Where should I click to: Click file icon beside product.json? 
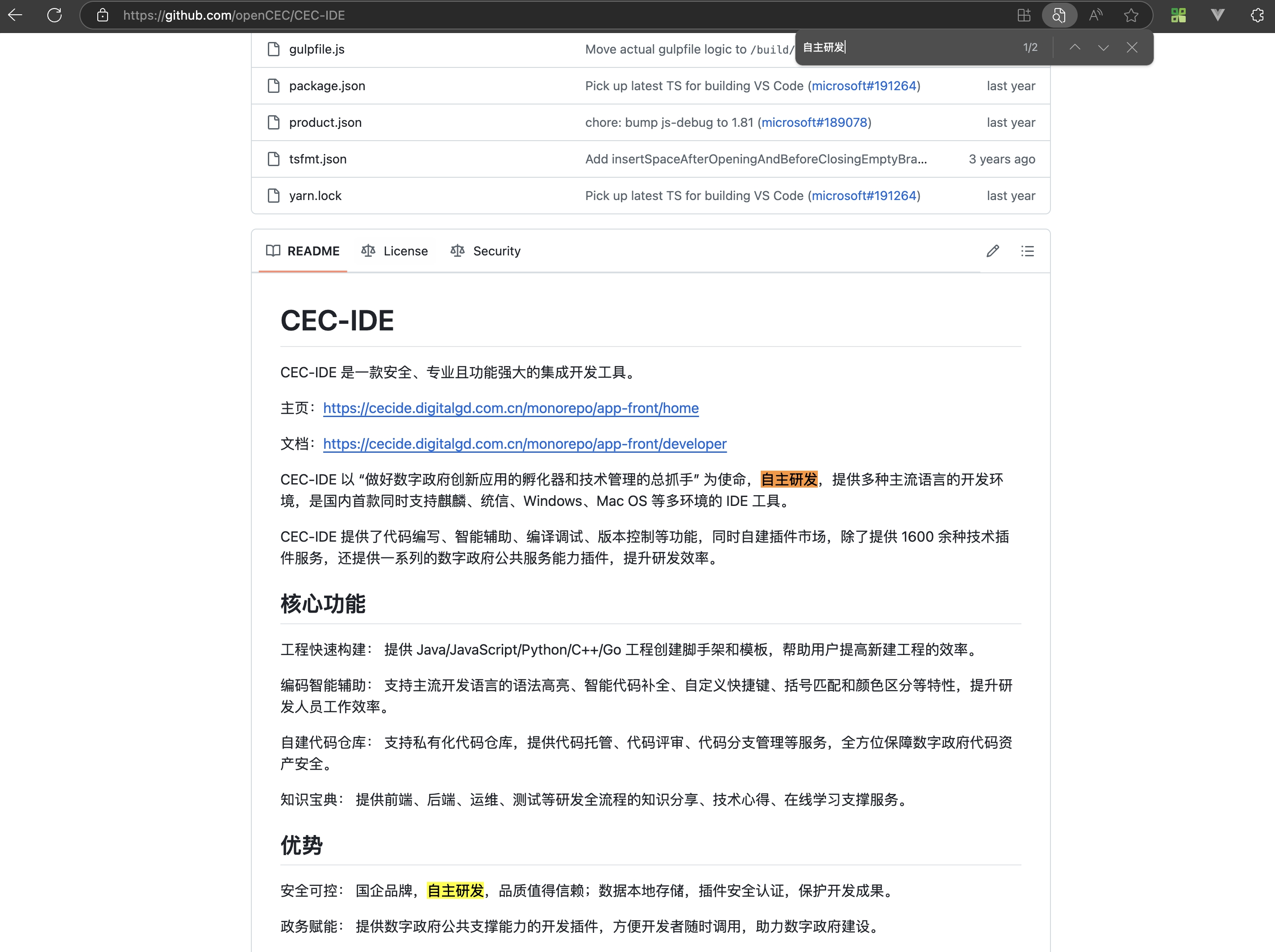pos(274,122)
